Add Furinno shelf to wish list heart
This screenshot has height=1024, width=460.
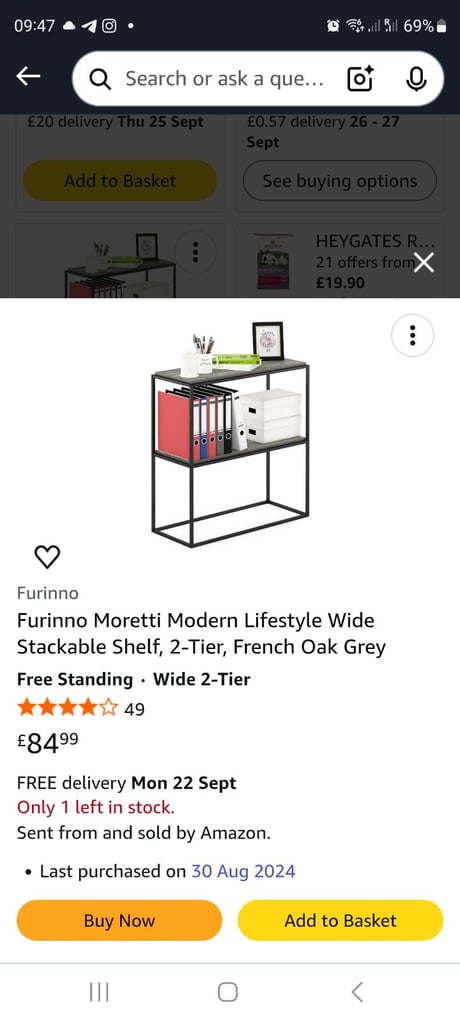point(46,556)
